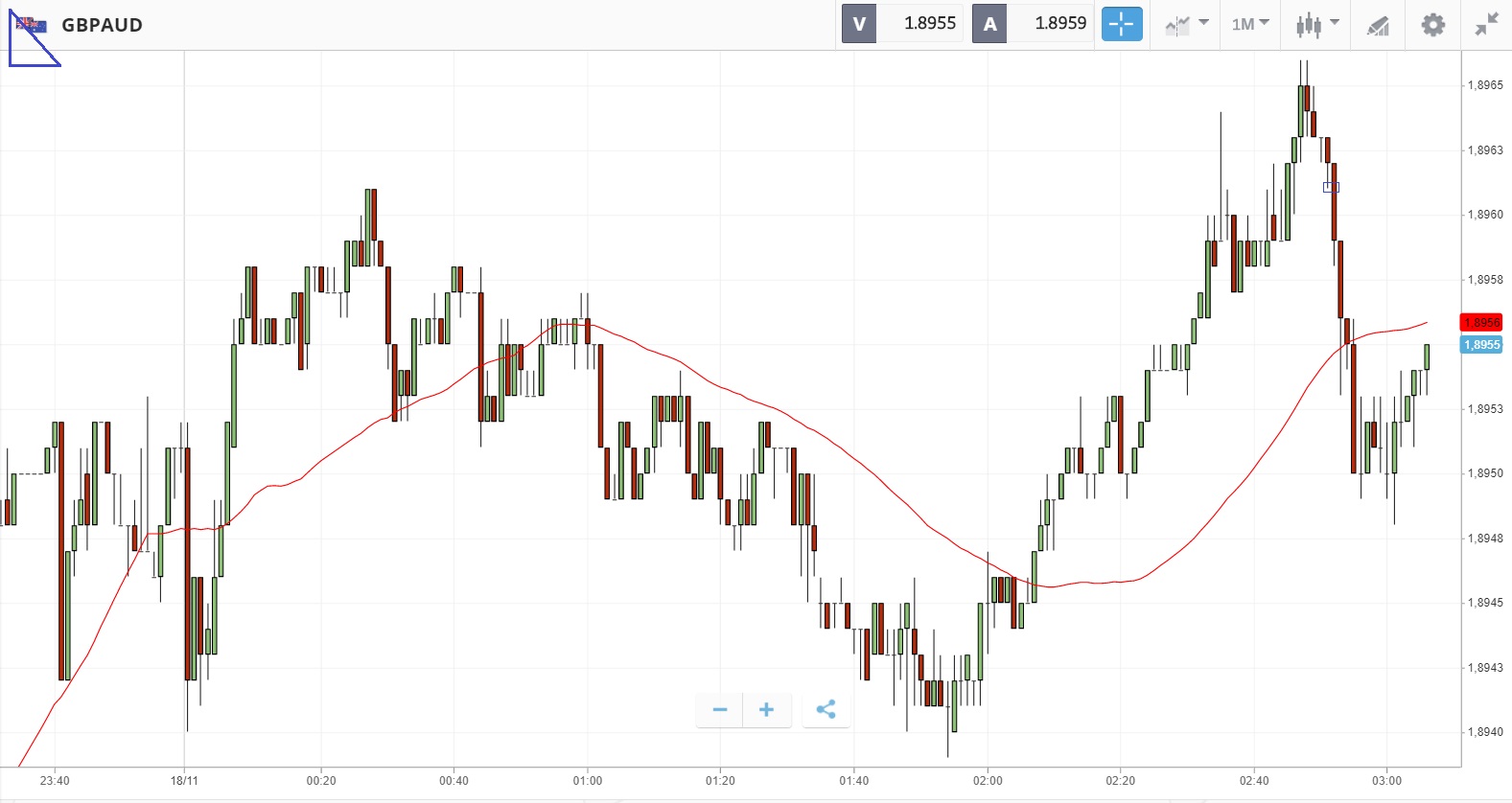The image size is (1512, 803).
Task: Click the candlestick chart type icon
Action: [1308, 25]
